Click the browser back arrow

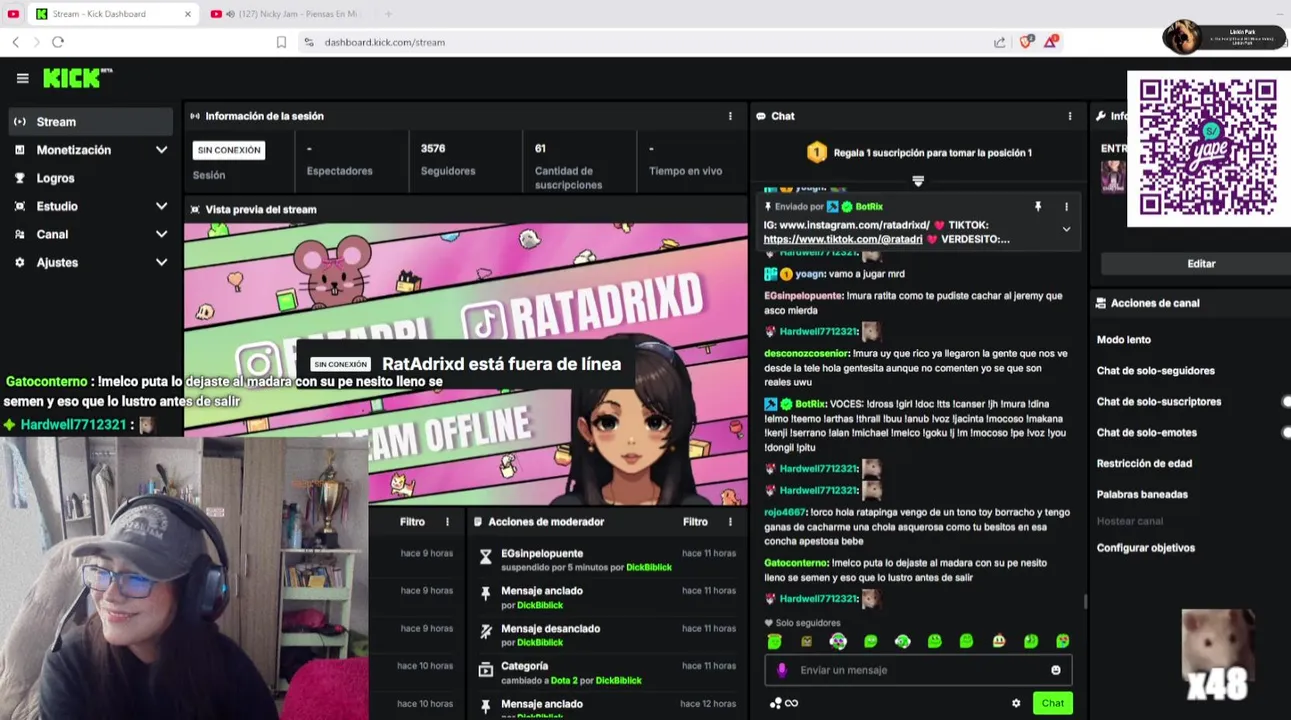pos(15,42)
